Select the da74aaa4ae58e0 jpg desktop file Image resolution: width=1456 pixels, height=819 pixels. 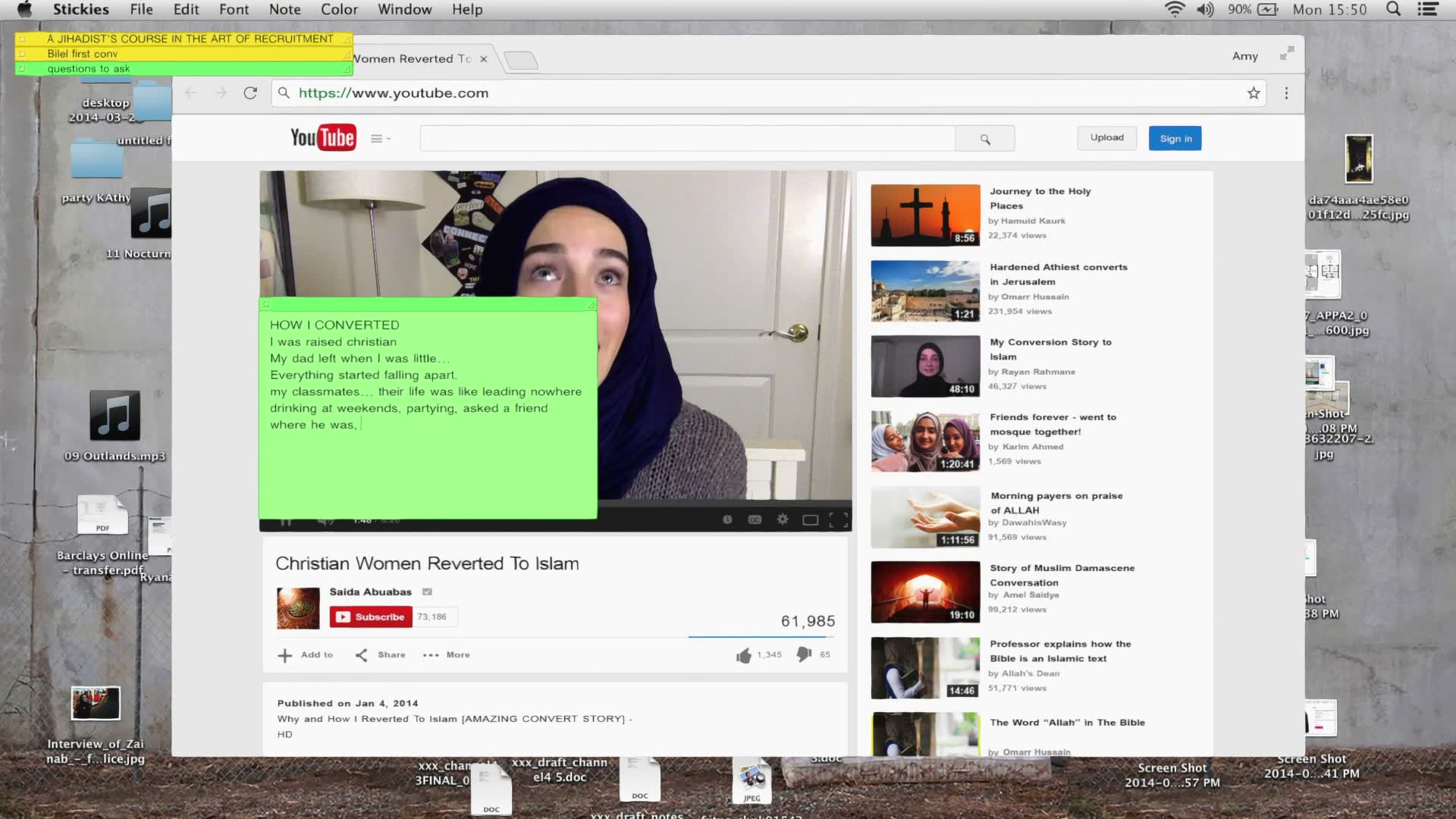click(1358, 178)
